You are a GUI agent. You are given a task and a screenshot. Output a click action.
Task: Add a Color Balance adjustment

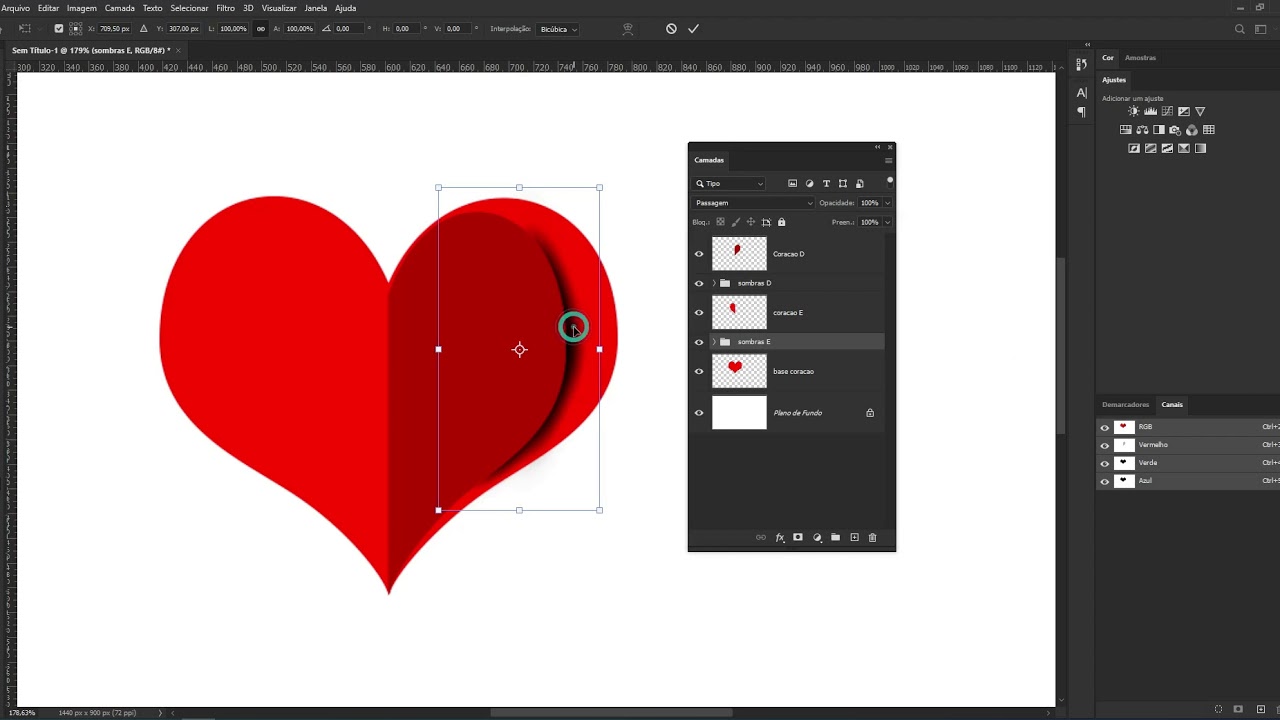pos(1142,130)
